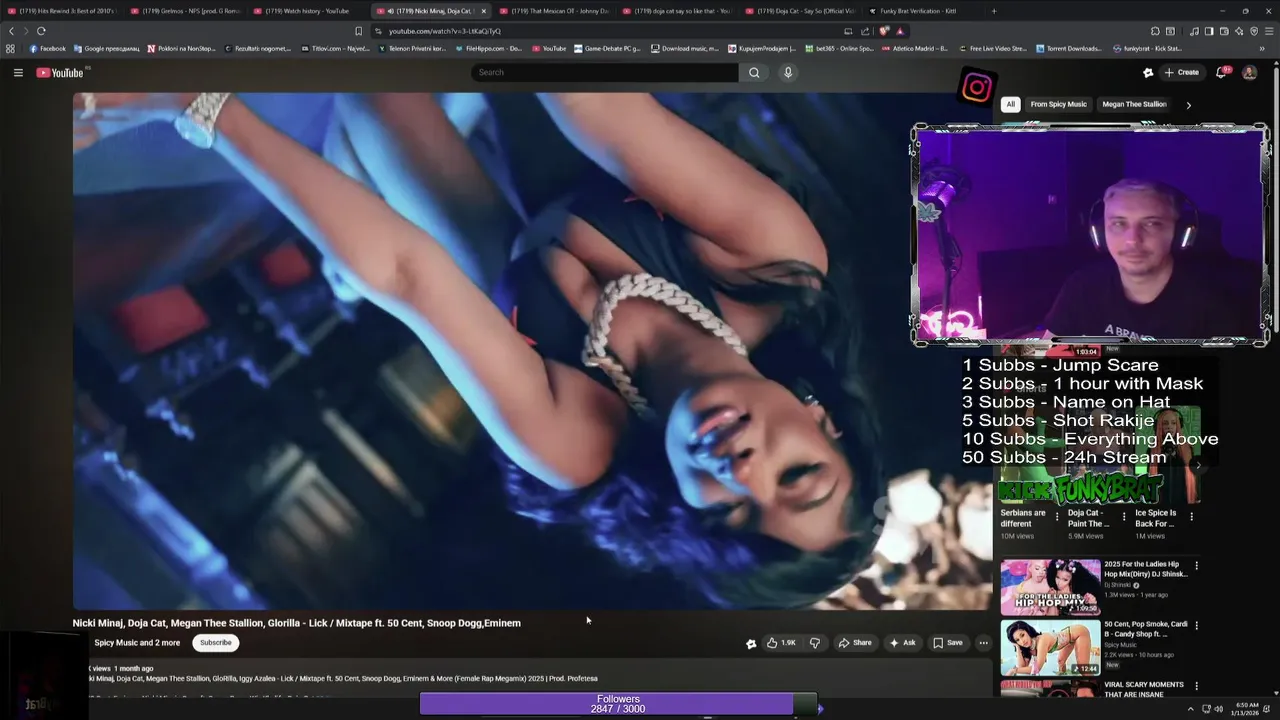Open Facebook bookmark
1280x720 pixels.
point(47,48)
